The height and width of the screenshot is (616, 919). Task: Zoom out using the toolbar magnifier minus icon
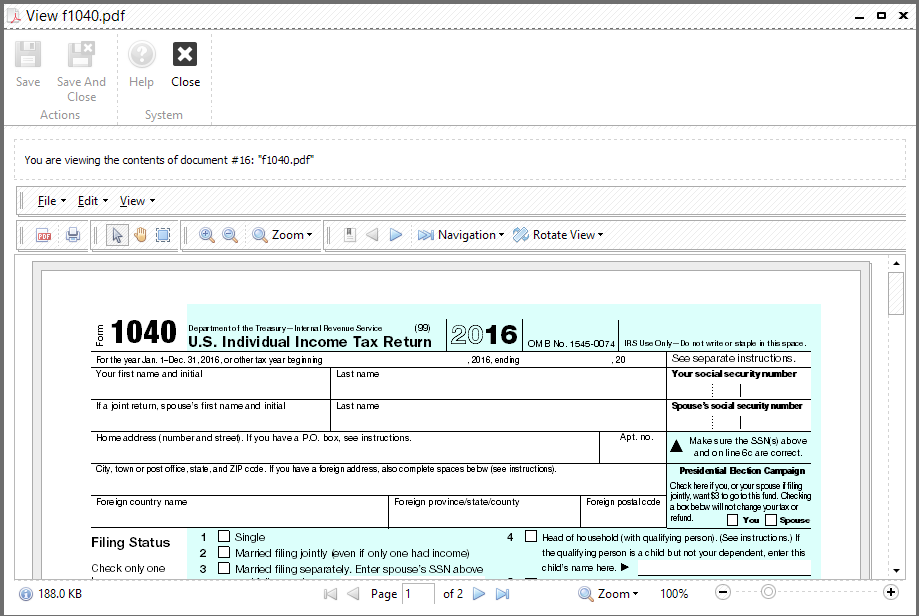[230, 235]
